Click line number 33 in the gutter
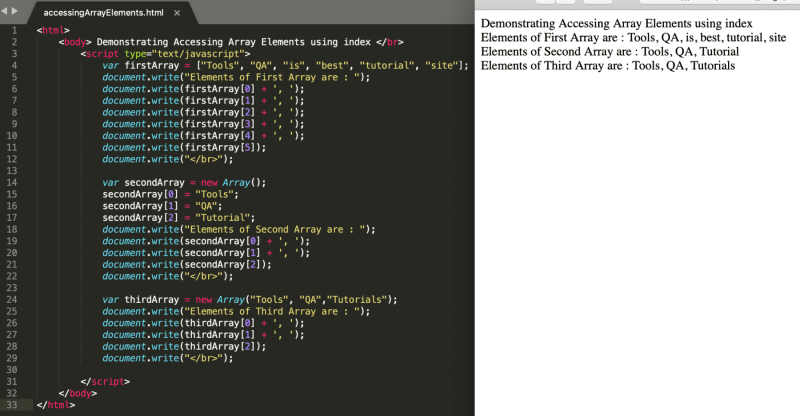The width and height of the screenshot is (800, 416). click(x=12, y=405)
